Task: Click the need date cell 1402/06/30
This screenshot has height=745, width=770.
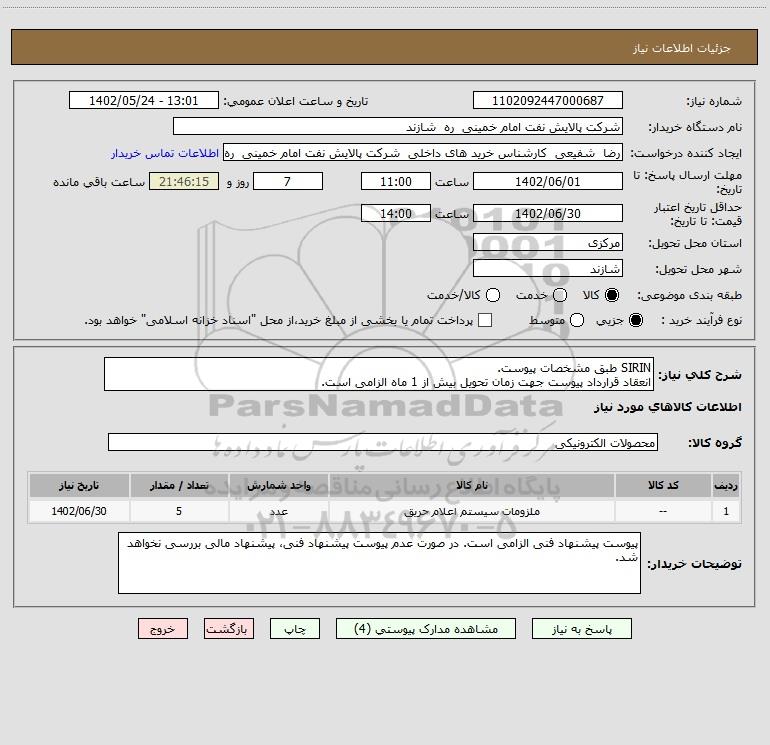Action: [79, 511]
